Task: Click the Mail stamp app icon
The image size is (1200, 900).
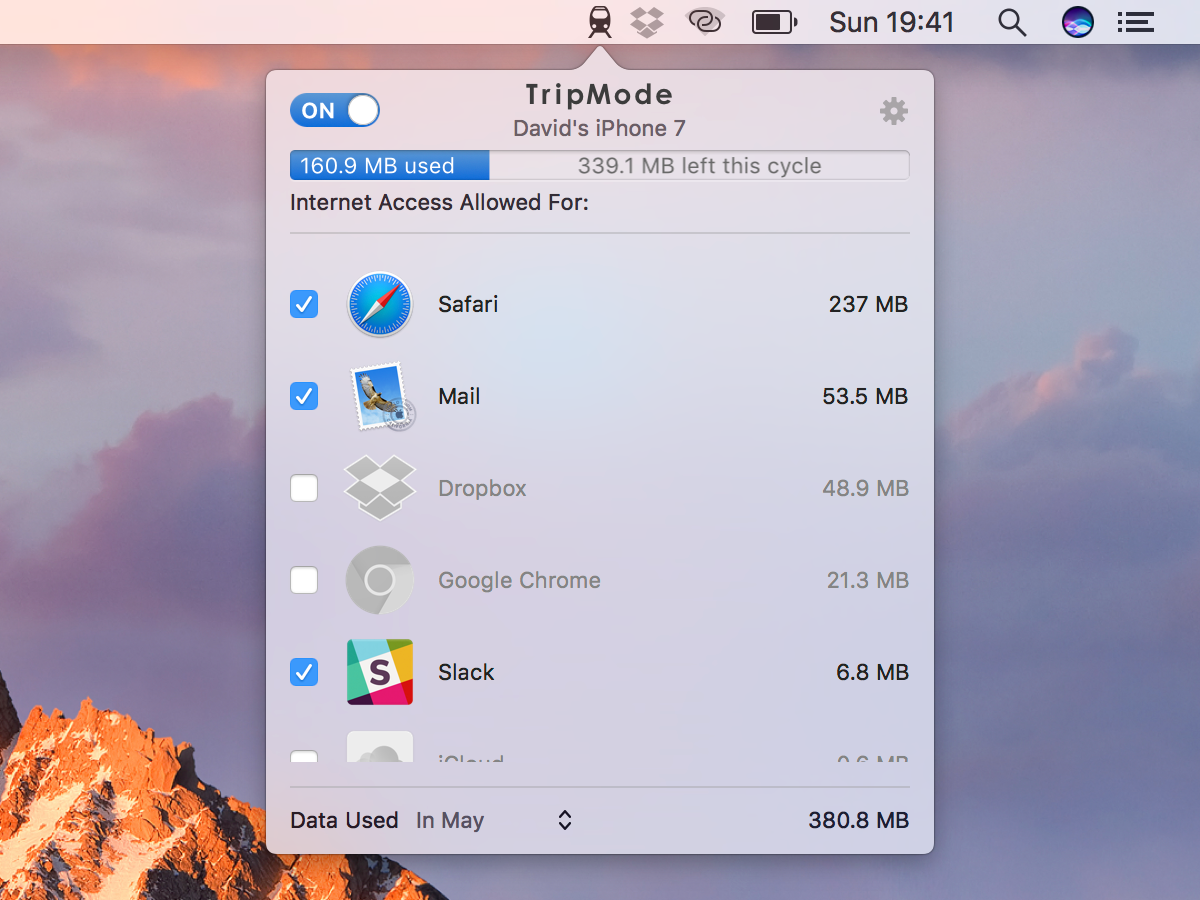Action: [x=380, y=396]
